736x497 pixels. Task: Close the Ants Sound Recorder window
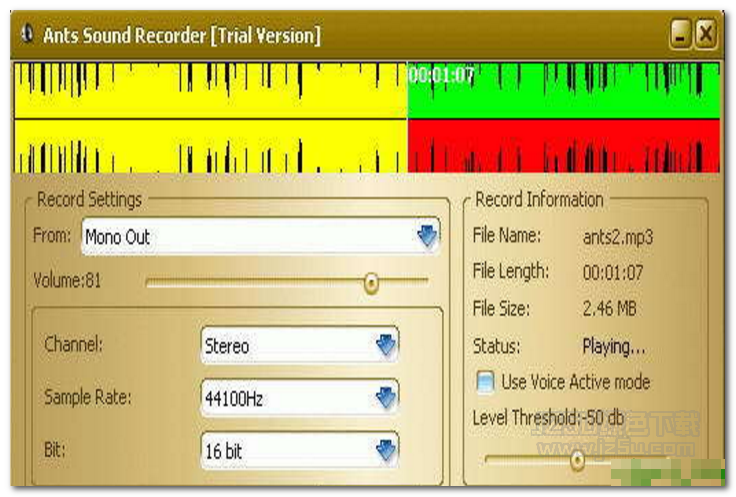(x=705, y=34)
